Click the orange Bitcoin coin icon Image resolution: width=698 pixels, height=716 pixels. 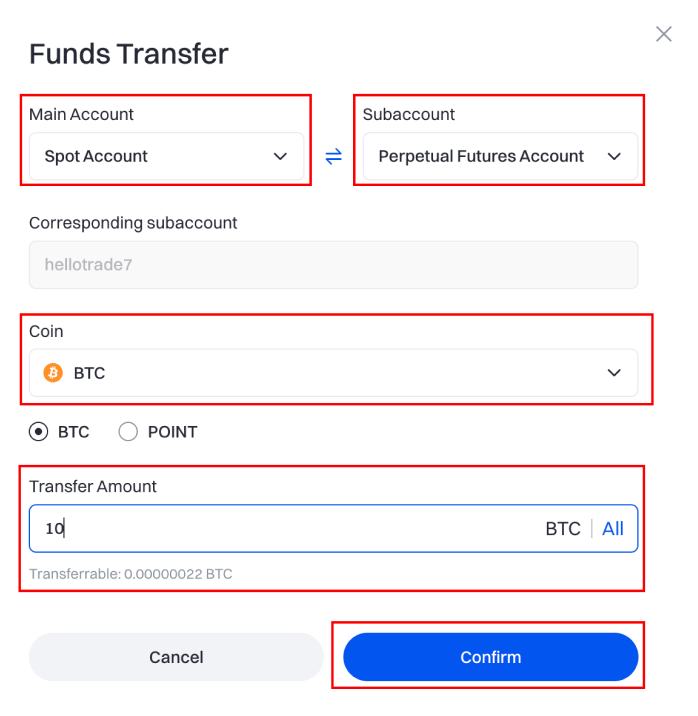click(x=53, y=373)
